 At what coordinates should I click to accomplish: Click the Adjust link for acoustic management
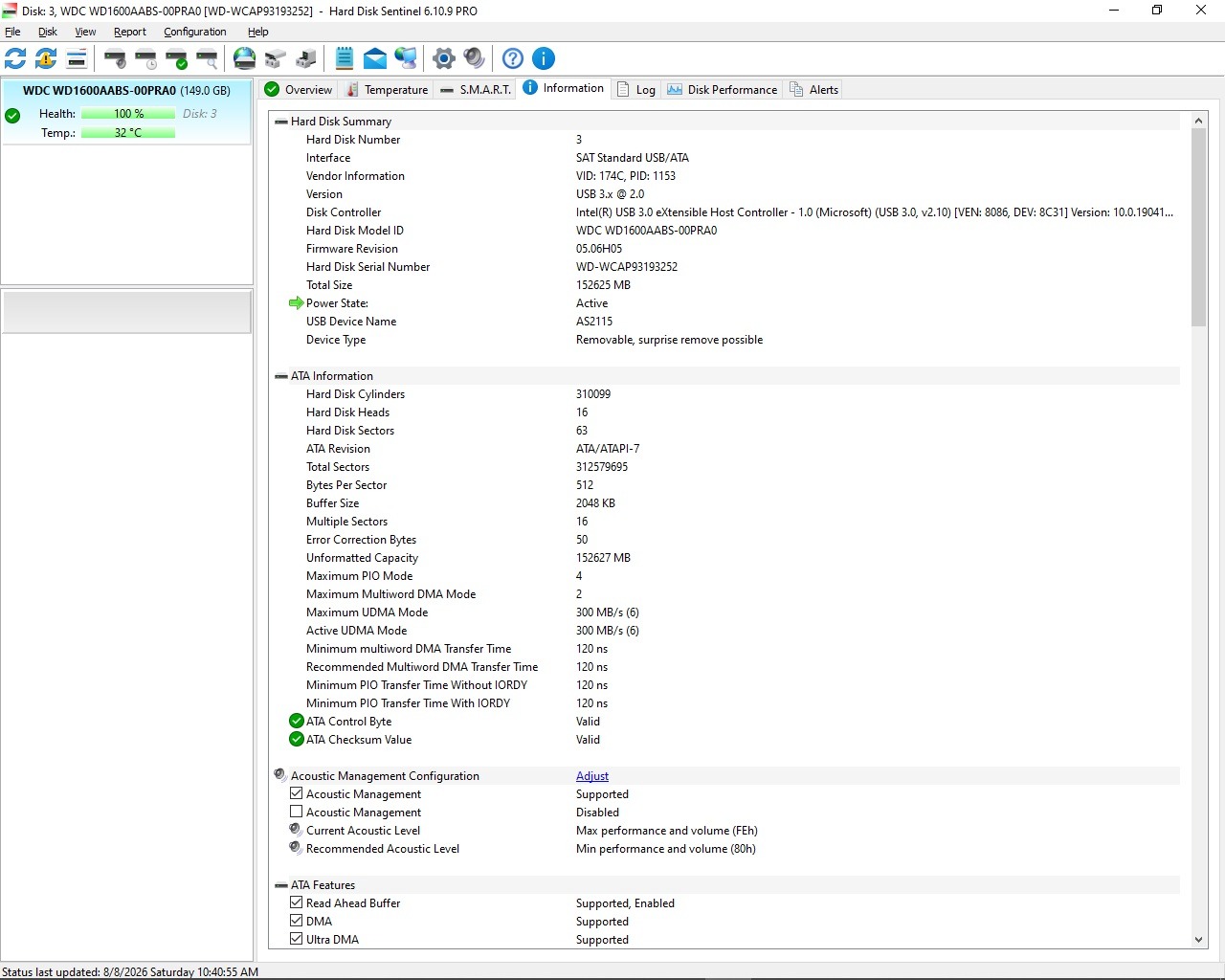[592, 776]
